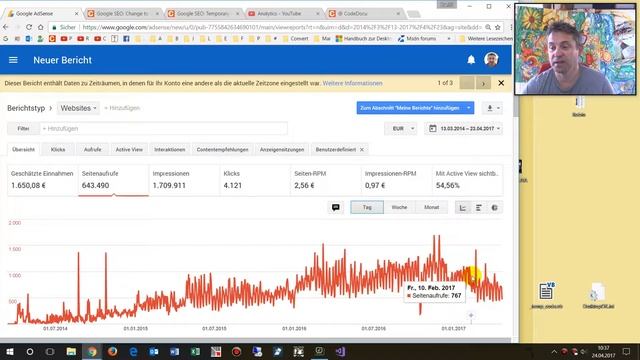The width and height of the screenshot is (640, 360).
Task: Go back in Chrome
Action: point(5,27)
